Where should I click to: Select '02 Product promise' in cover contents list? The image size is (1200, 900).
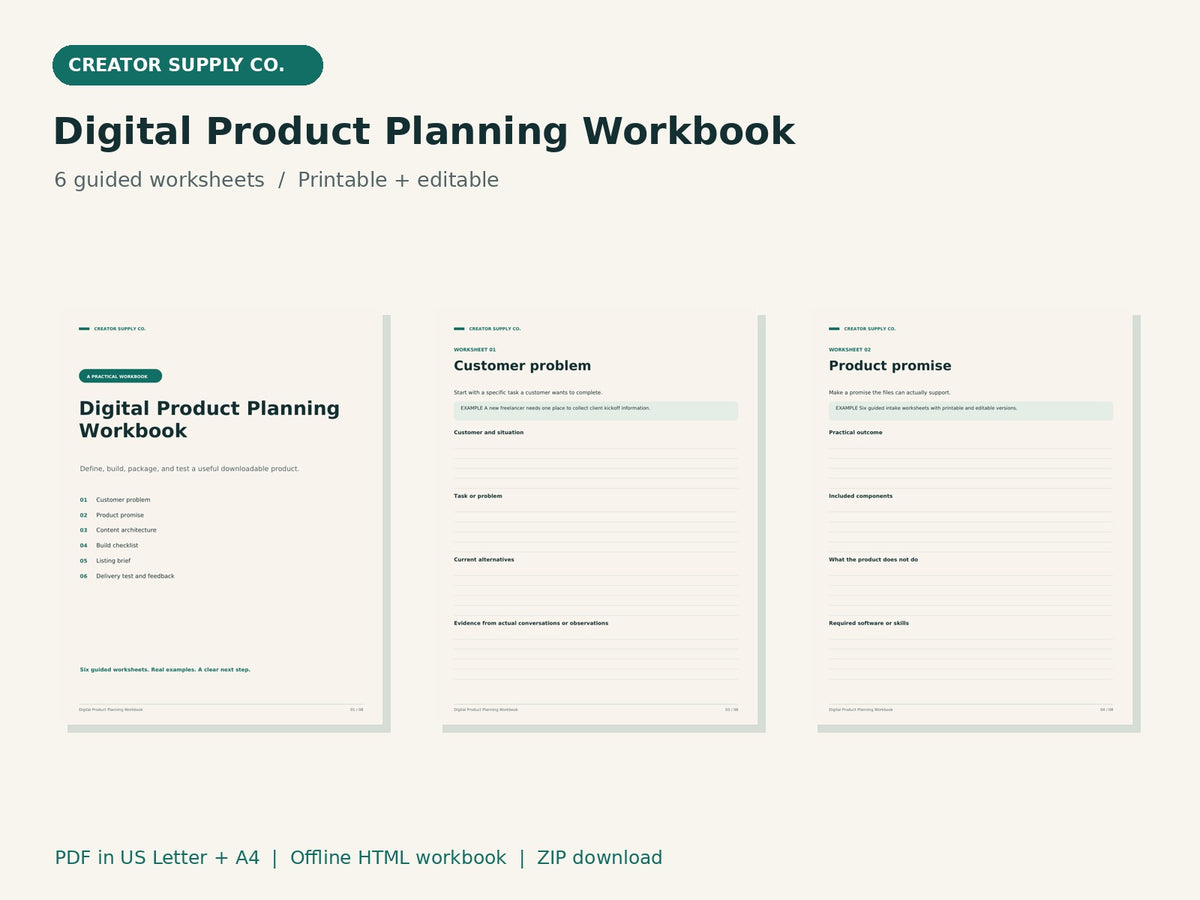click(112, 515)
